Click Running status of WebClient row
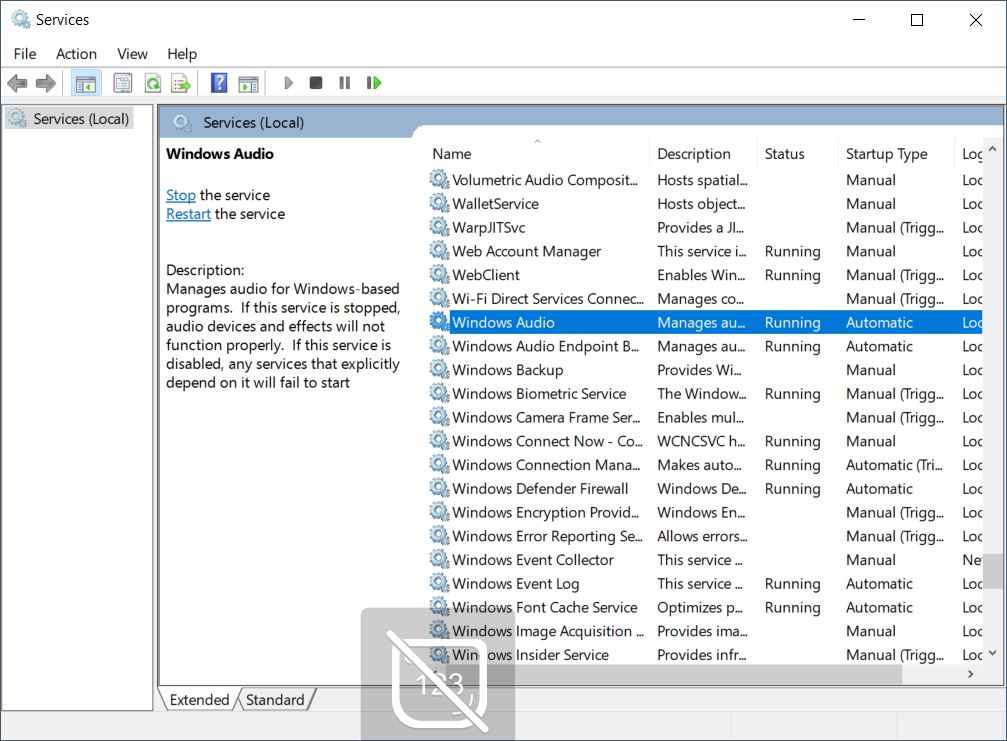Viewport: 1007px width, 741px height. tap(792, 275)
